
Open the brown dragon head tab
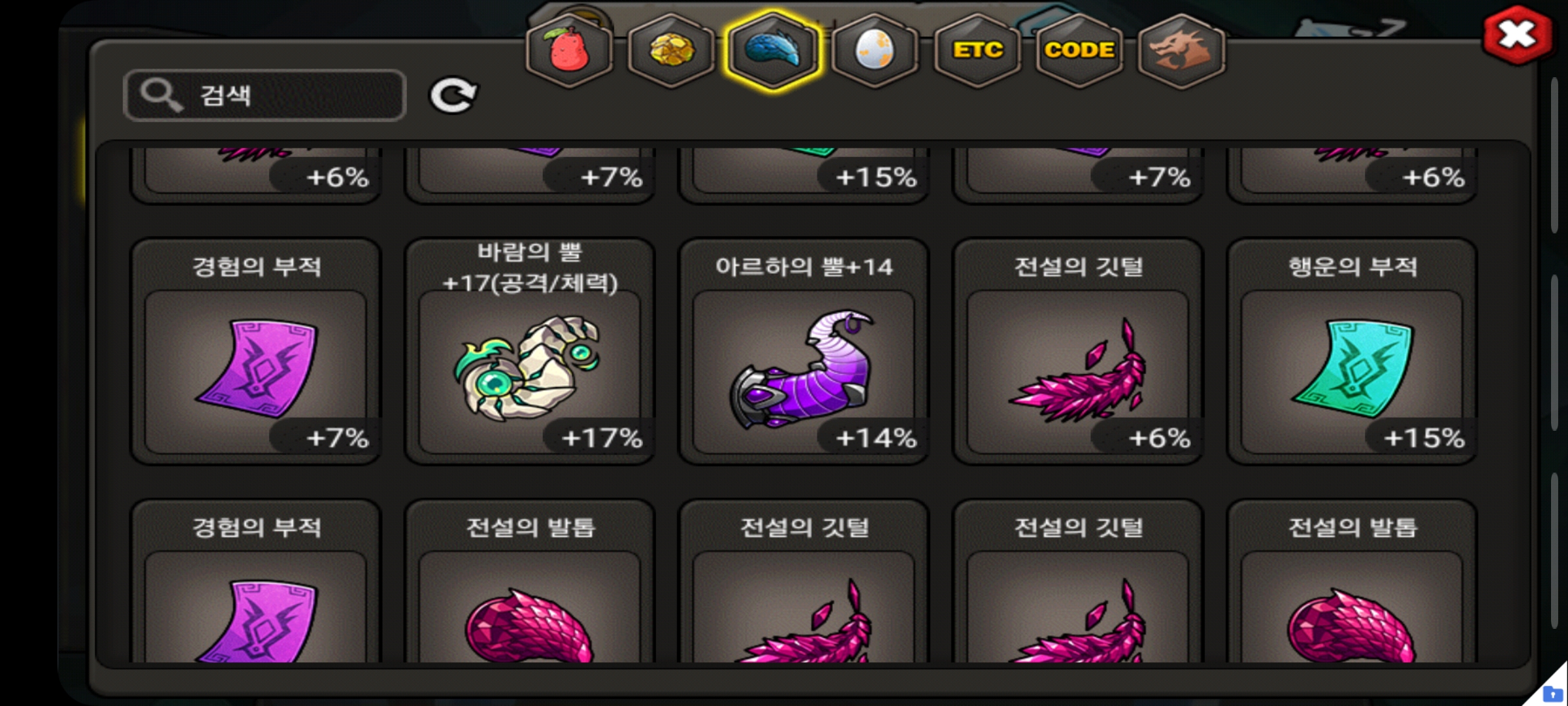pyautogui.click(x=1181, y=49)
